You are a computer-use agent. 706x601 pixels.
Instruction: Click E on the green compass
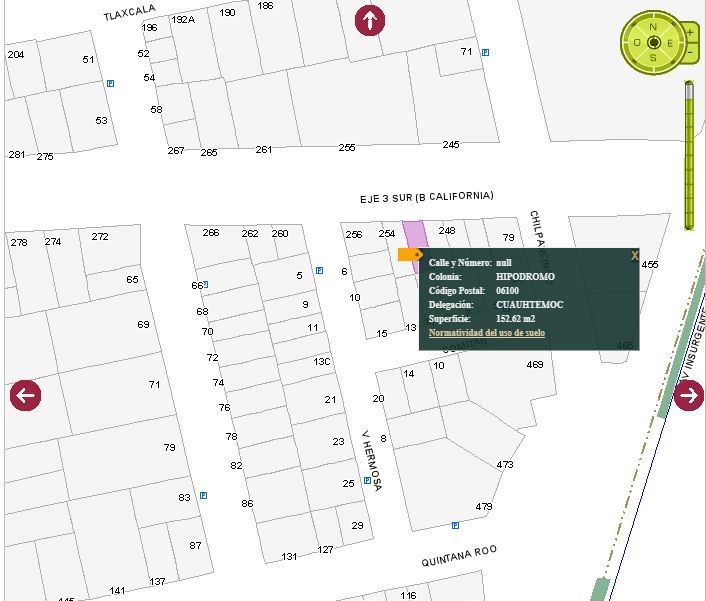tap(670, 43)
